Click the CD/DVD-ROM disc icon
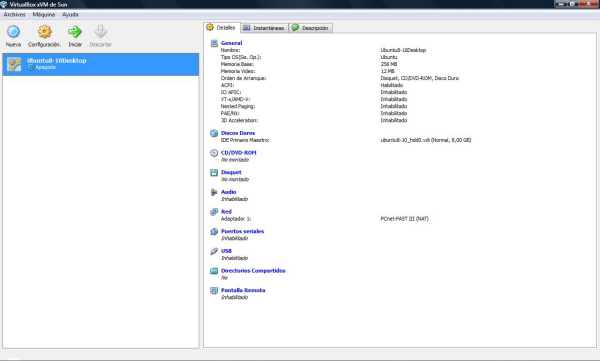This screenshot has width=600, height=361. coord(214,153)
